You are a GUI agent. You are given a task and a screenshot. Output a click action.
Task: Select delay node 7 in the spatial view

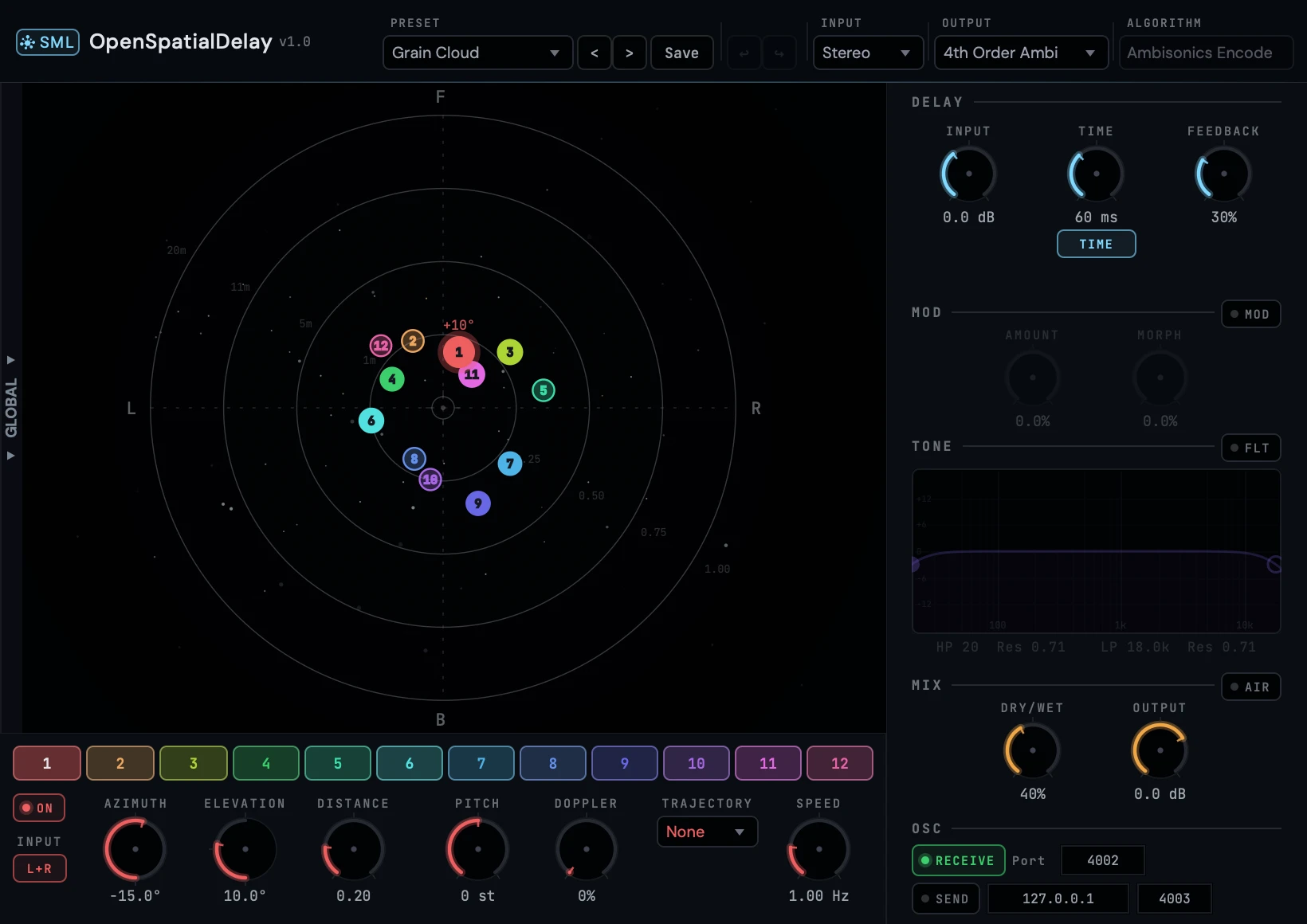pos(510,464)
